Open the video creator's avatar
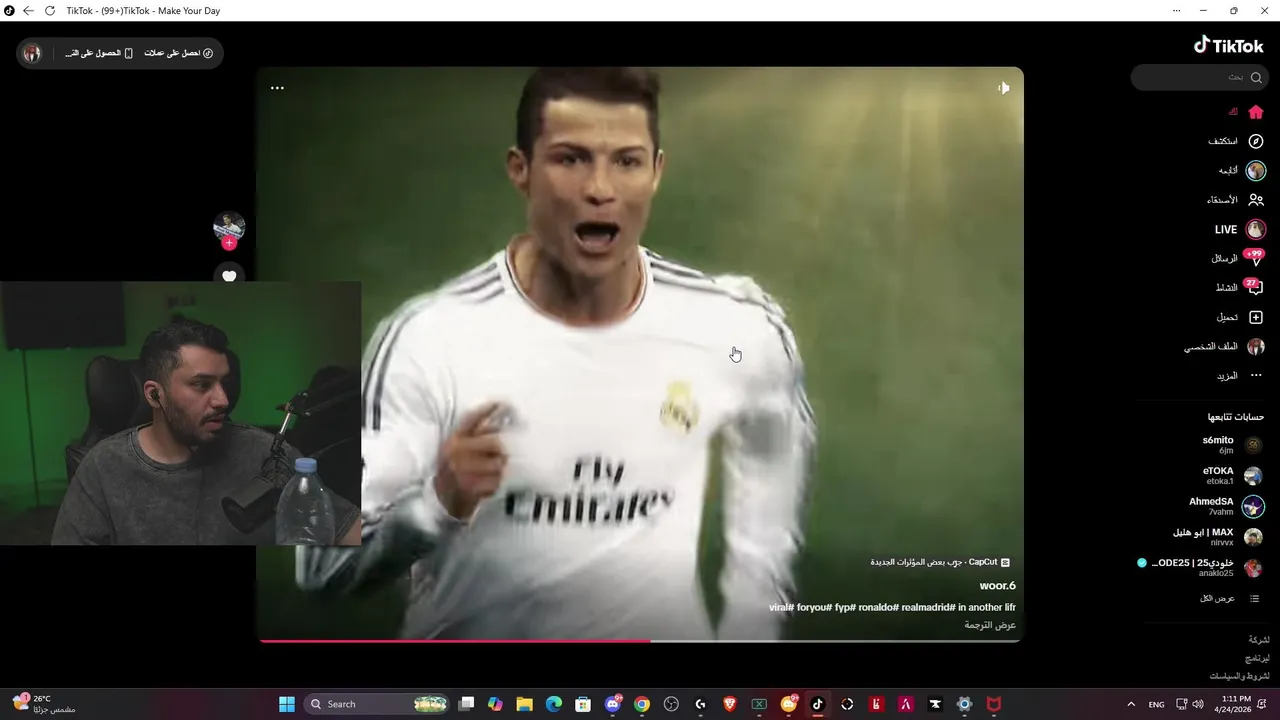Screen dimensions: 1280x720 point(229,226)
